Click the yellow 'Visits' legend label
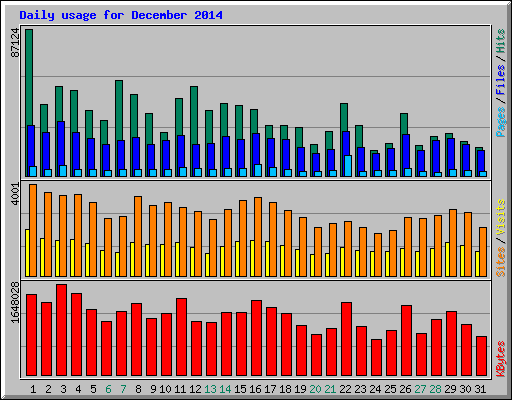This screenshot has width=512, height=400. (x=500, y=218)
